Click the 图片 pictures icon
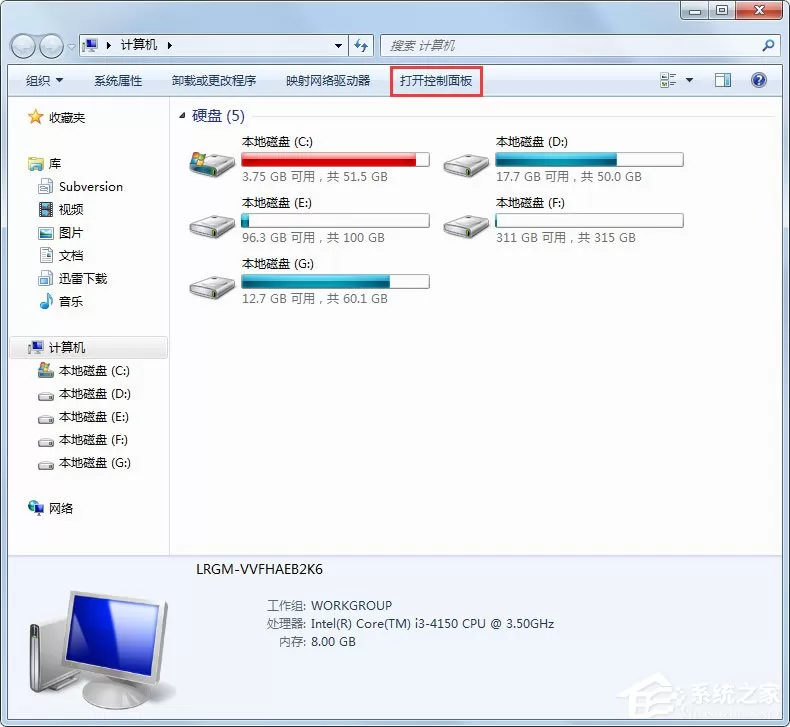This screenshot has width=790, height=727. point(46,233)
